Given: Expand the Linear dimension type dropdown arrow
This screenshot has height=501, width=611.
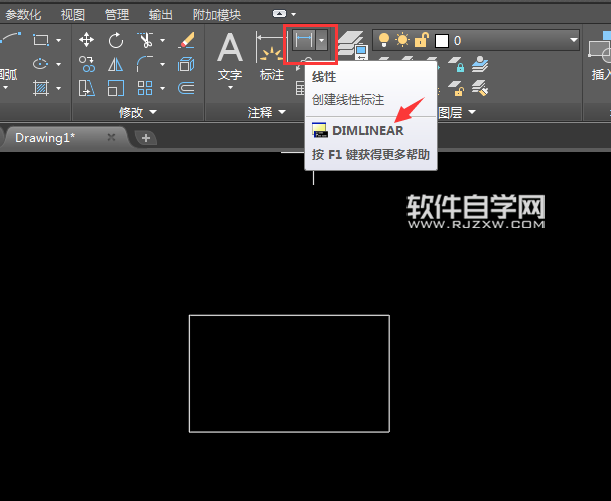Looking at the screenshot, I should point(321,40).
